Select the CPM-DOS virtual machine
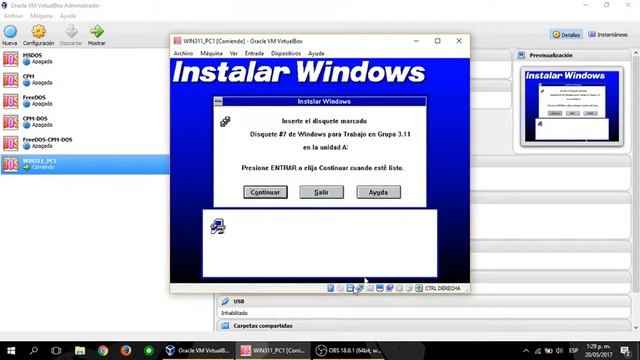Image resolution: width=640 pixels, height=360 pixels. point(84,122)
